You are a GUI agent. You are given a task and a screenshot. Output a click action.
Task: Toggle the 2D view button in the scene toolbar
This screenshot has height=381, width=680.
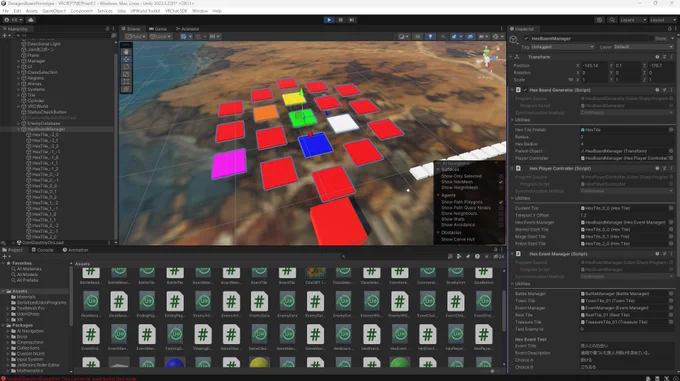point(418,37)
